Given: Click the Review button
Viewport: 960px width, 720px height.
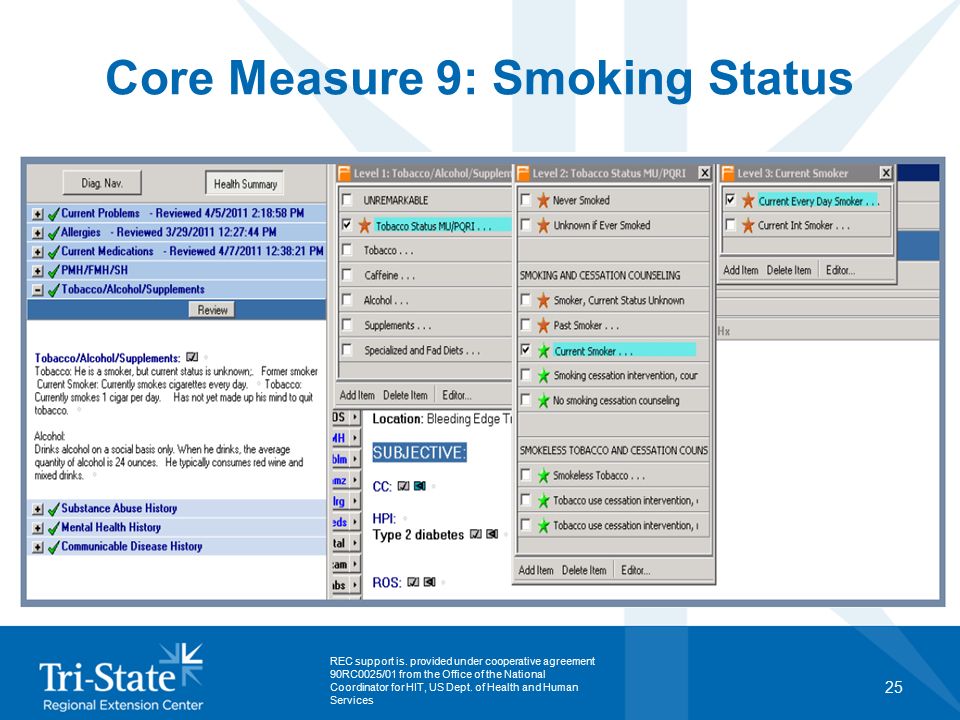Looking at the screenshot, I should tap(212, 310).
